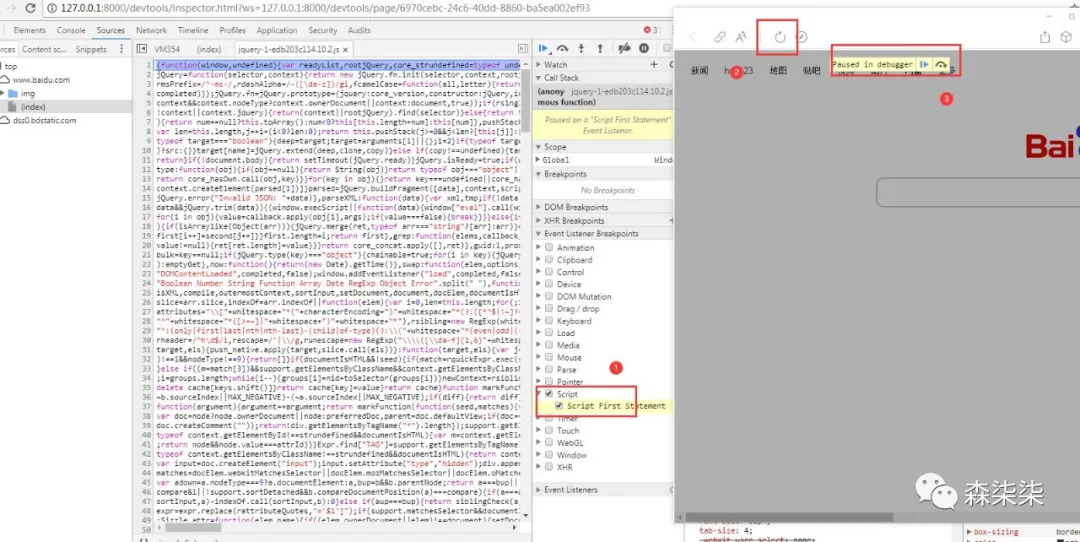This screenshot has width=1080, height=542.
Task: Collapse the Call Stack section
Action: [538, 77]
